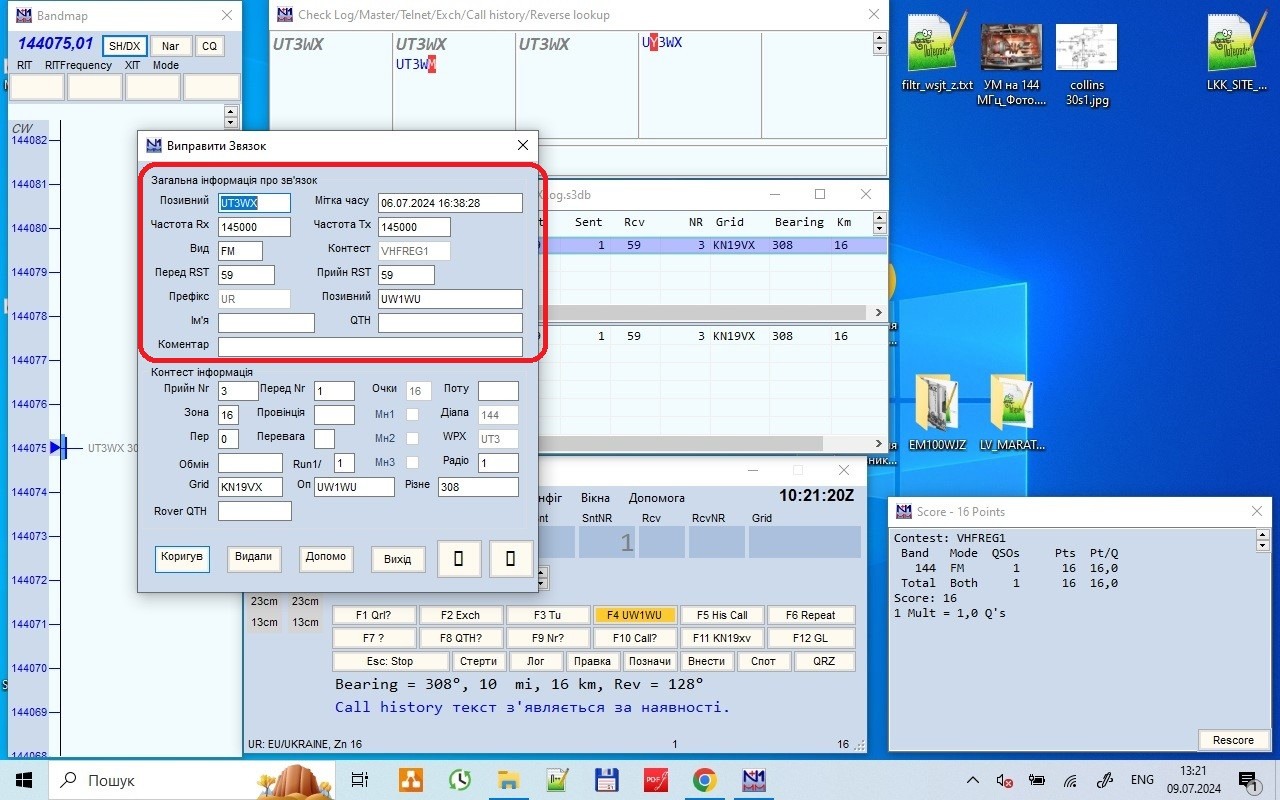Click the Grid field with KN19VX
The width and height of the screenshot is (1280, 800).
(250, 487)
